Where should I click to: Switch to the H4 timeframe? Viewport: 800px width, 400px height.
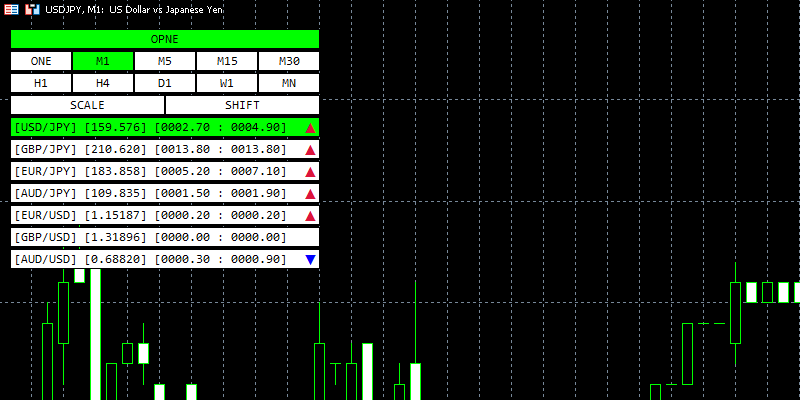coord(103,83)
